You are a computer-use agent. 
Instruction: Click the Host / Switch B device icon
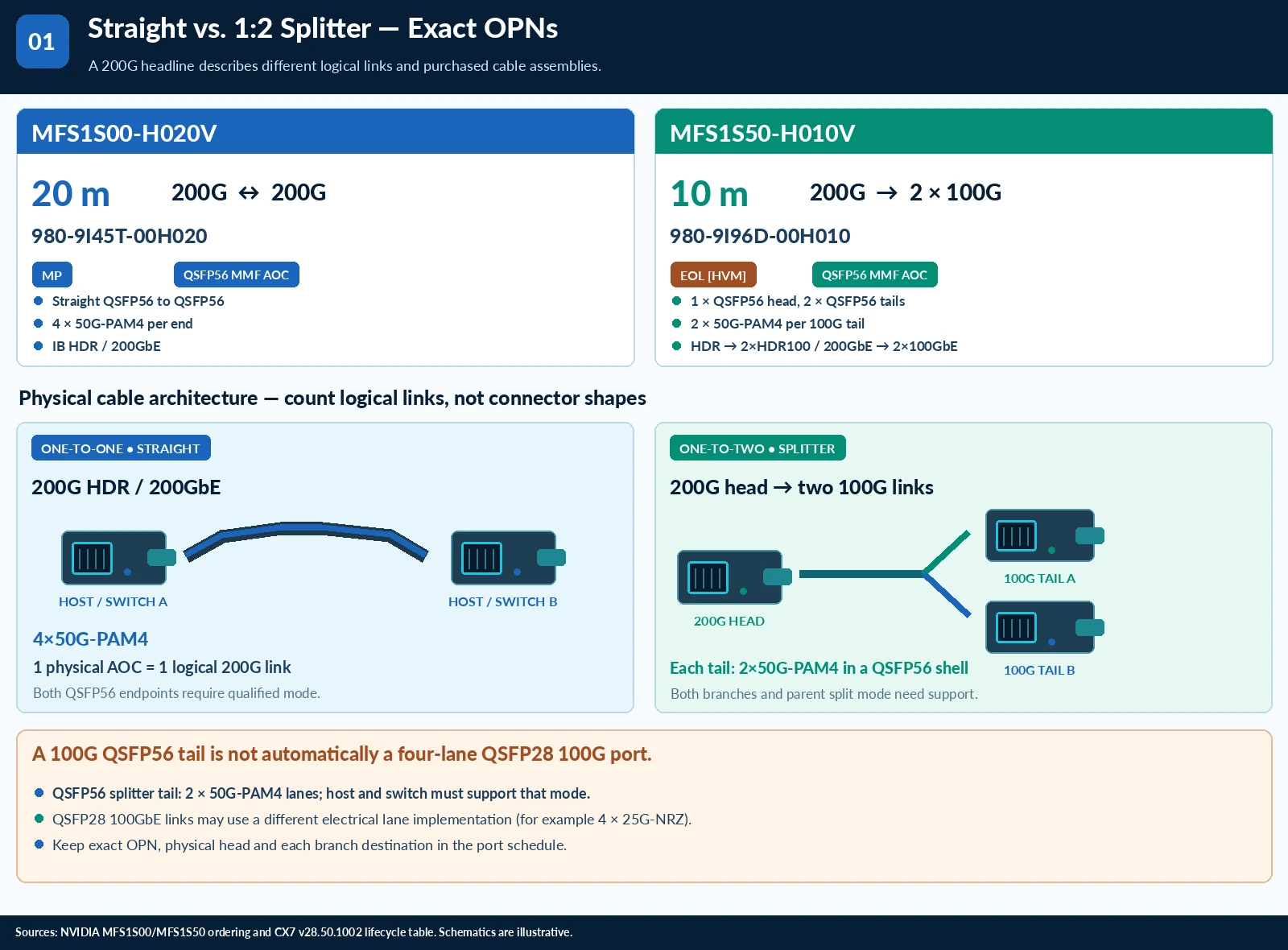[508, 557]
